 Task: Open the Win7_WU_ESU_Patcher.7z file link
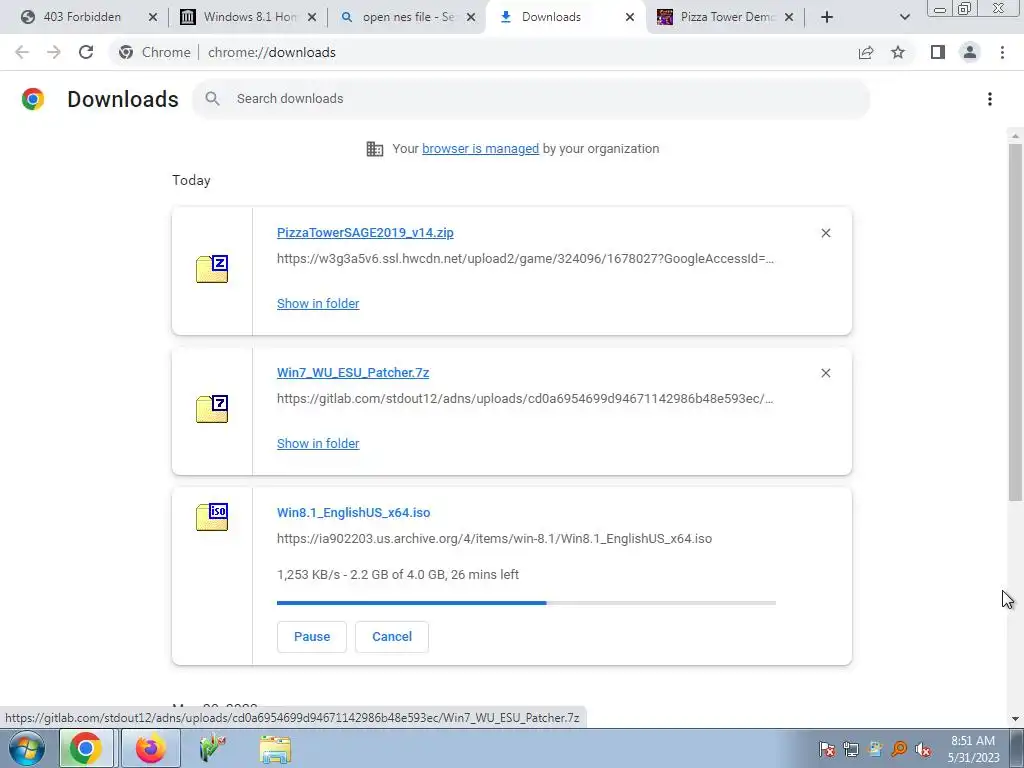tap(353, 372)
